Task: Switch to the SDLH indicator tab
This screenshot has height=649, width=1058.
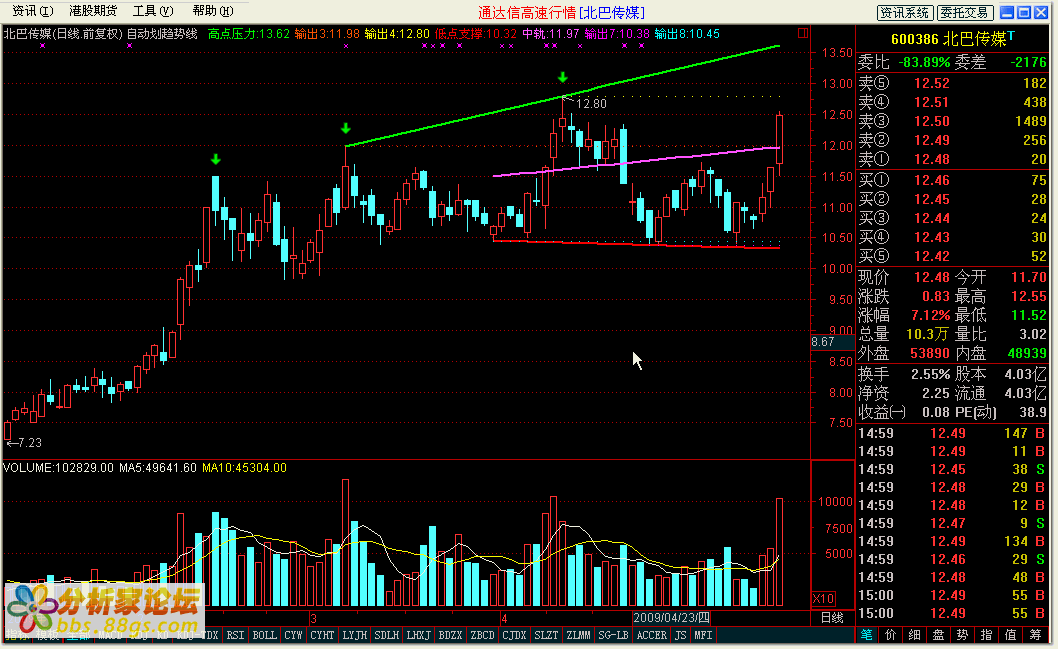Action: (x=387, y=635)
